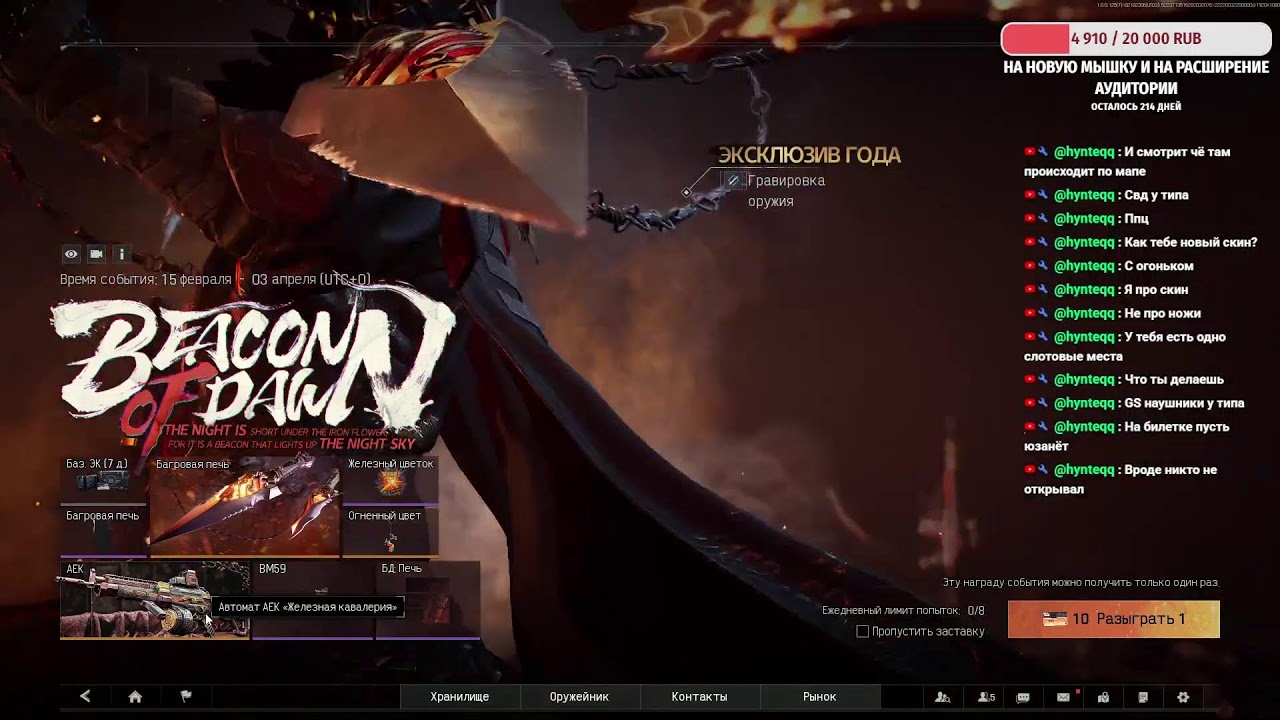Select the BM59 reward tile

313,600
